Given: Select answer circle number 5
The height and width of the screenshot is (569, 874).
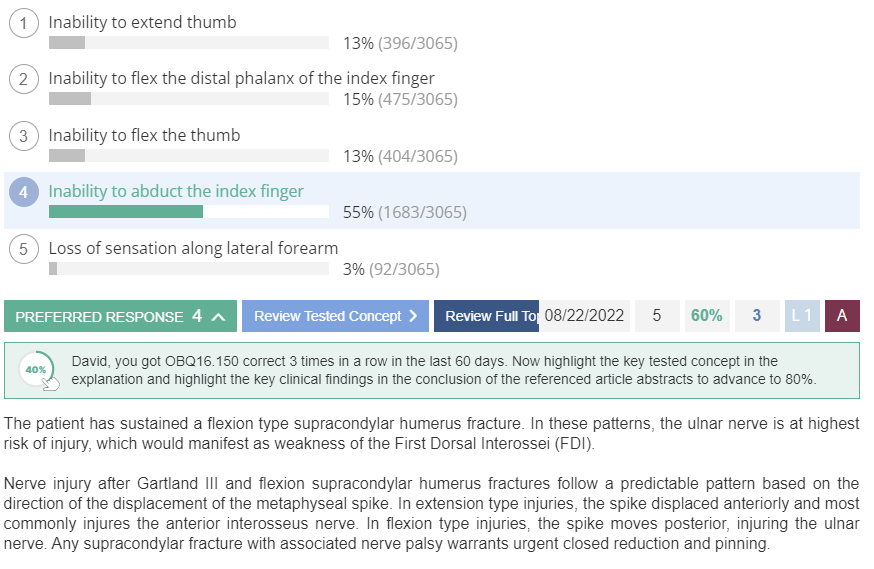Looking at the screenshot, I should click(23, 249).
